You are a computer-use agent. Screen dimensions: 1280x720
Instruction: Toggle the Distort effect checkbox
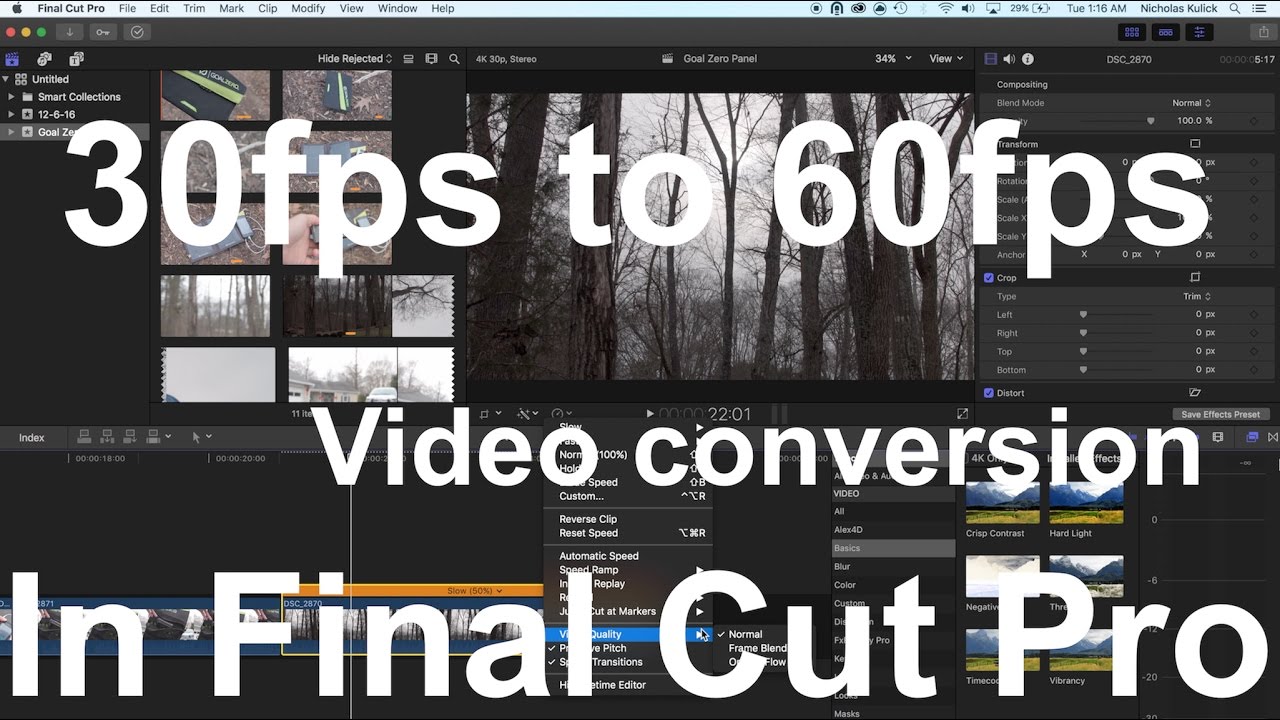[989, 393]
